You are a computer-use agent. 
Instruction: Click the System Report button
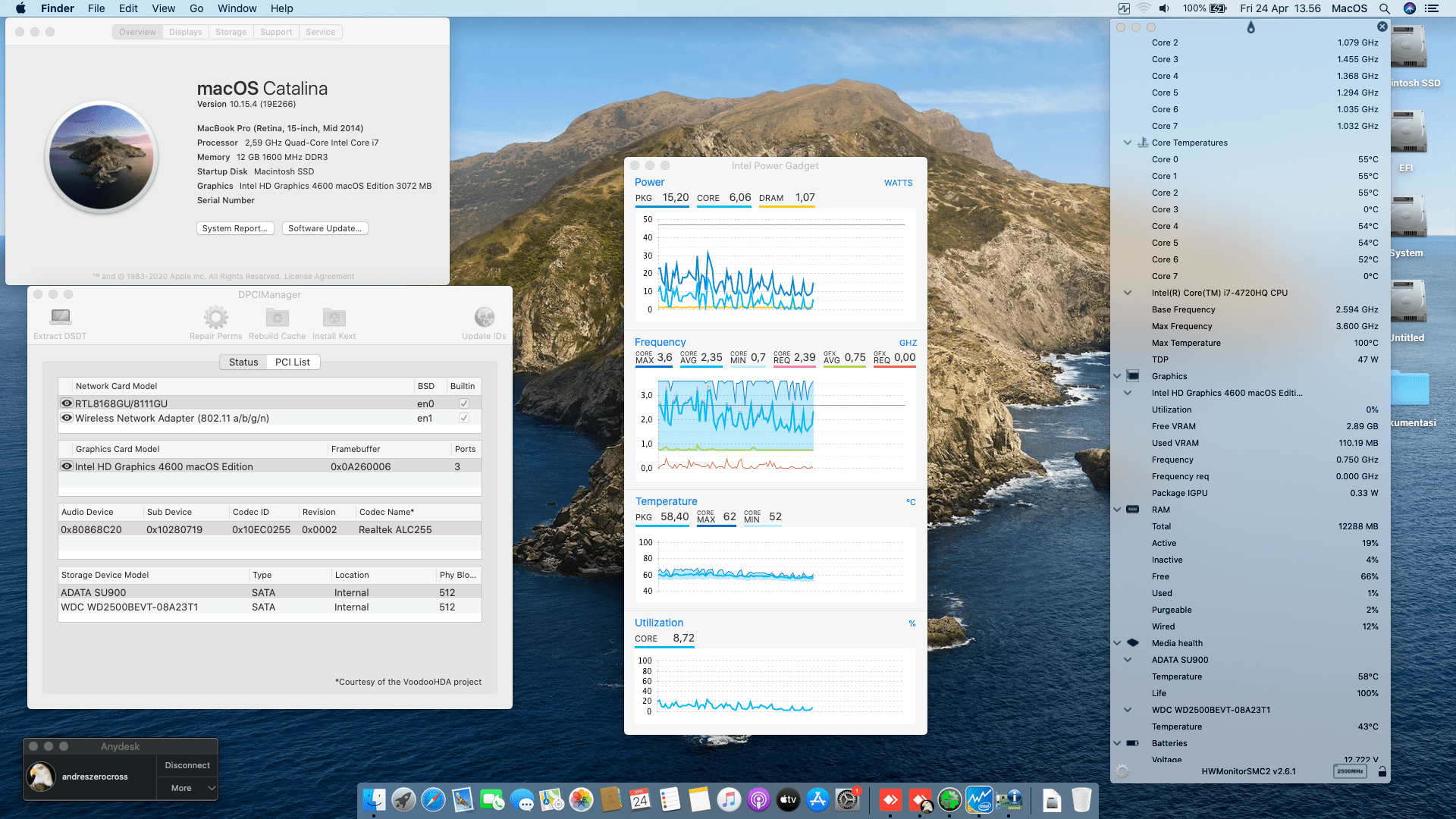[234, 228]
